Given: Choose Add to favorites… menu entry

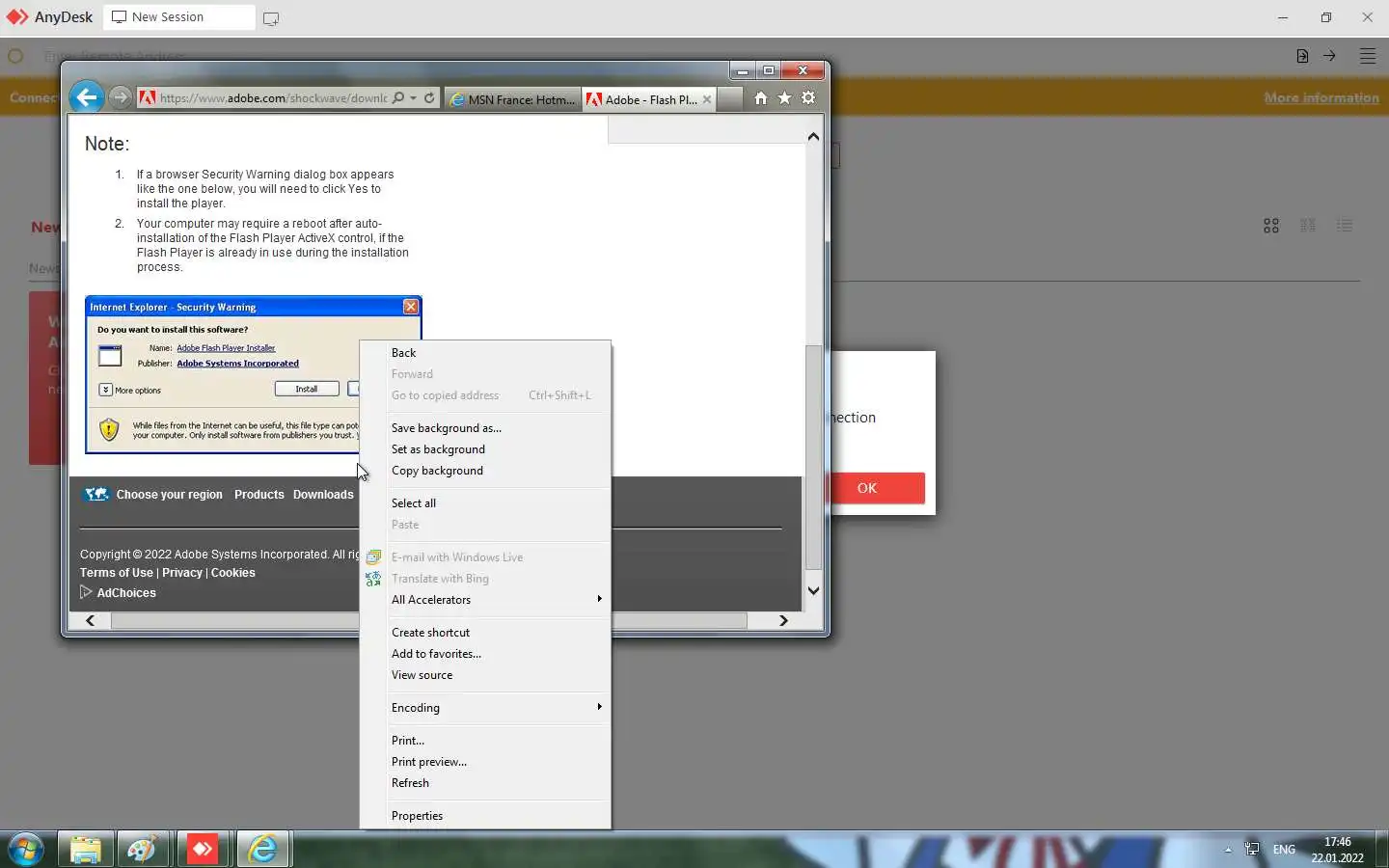Looking at the screenshot, I should pos(485,654).
